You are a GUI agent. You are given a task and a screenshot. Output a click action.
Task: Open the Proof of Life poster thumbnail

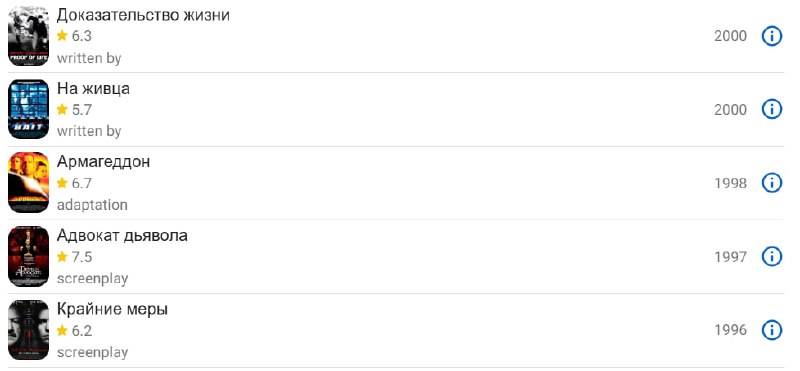point(29,36)
